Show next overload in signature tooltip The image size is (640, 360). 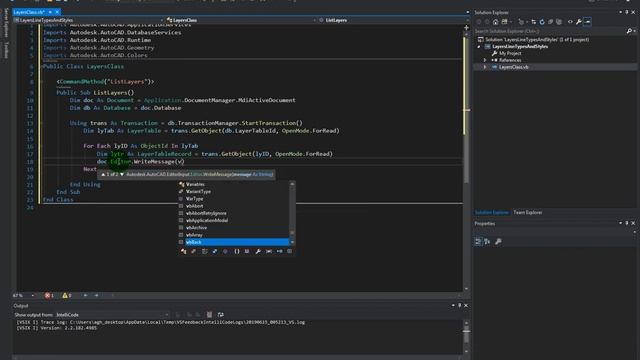pyautogui.click(x=122, y=174)
